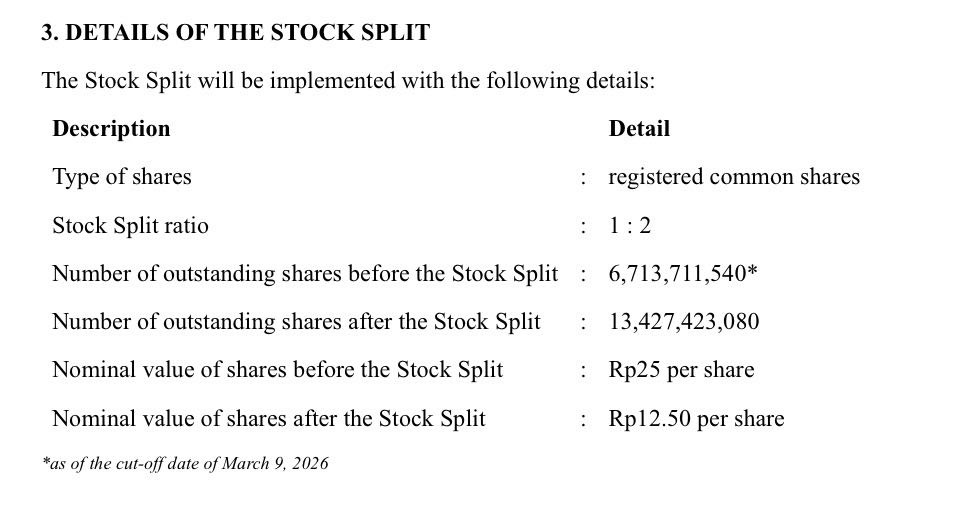Click "Nominal value of shares after the Stock Split"
This screenshot has height=531, width=976.
[268, 418]
